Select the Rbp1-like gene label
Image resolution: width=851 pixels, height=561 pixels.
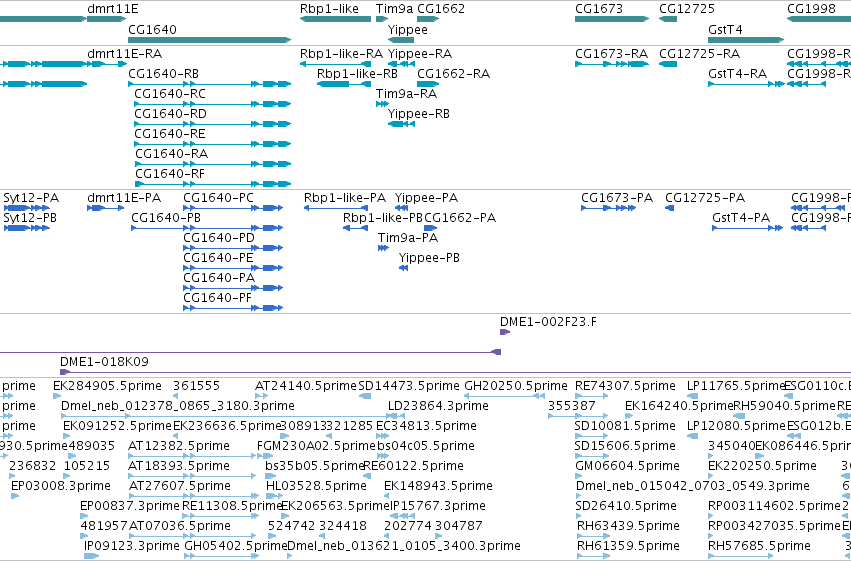[x=329, y=9]
